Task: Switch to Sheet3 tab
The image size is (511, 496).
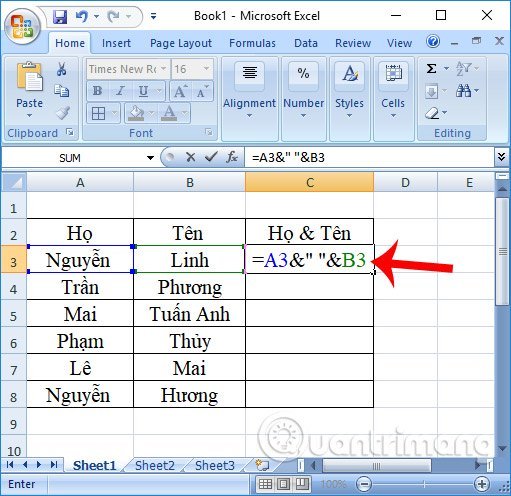Action: click(215, 465)
